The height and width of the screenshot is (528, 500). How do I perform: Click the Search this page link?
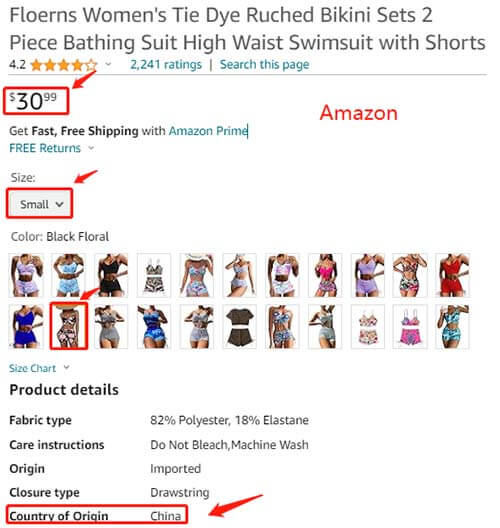[x=264, y=64]
